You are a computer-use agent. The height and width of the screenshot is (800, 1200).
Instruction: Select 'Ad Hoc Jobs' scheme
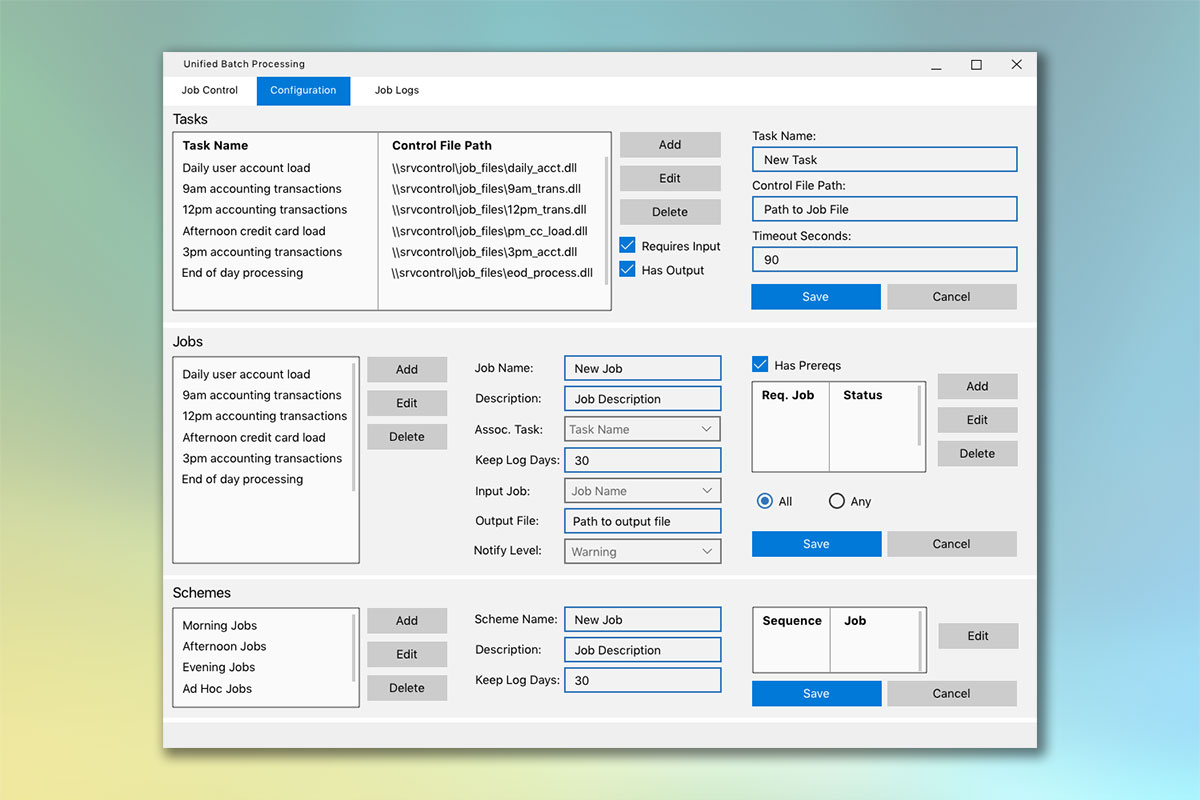(217, 689)
